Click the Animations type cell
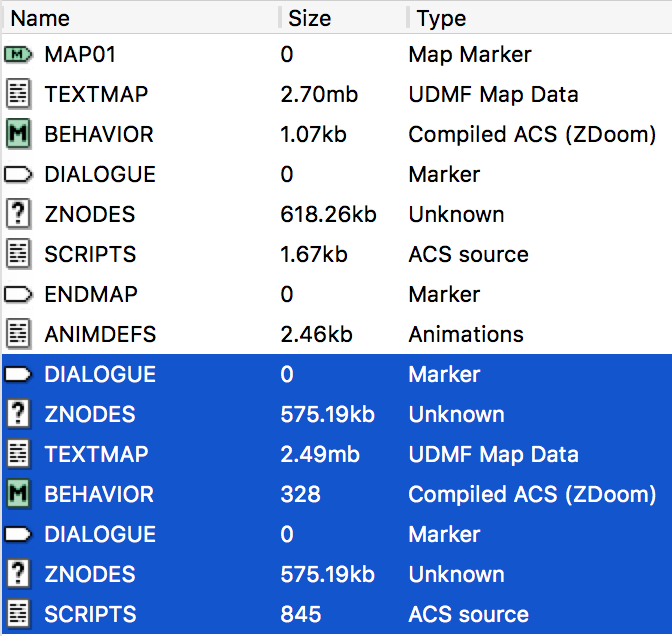This screenshot has height=636, width=672. pos(466,334)
